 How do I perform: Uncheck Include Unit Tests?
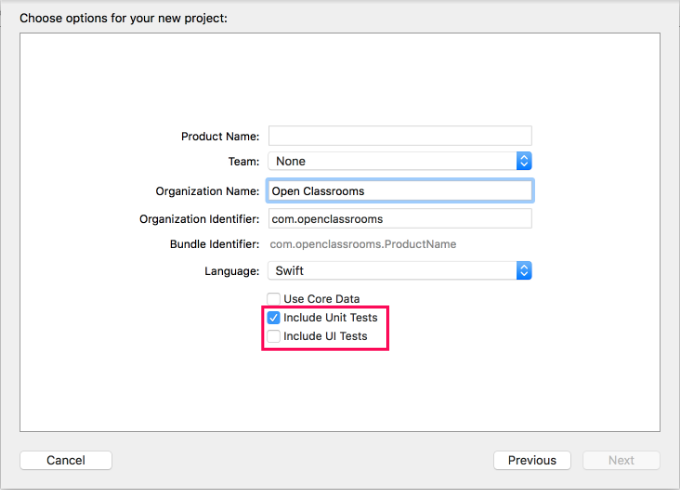pyautogui.click(x=274, y=317)
